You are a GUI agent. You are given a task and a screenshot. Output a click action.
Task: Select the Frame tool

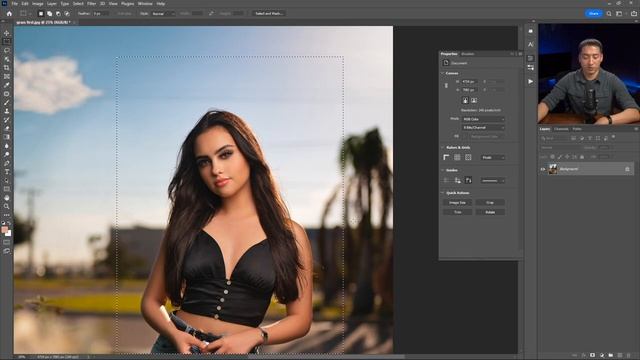click(x=7, y=76)
